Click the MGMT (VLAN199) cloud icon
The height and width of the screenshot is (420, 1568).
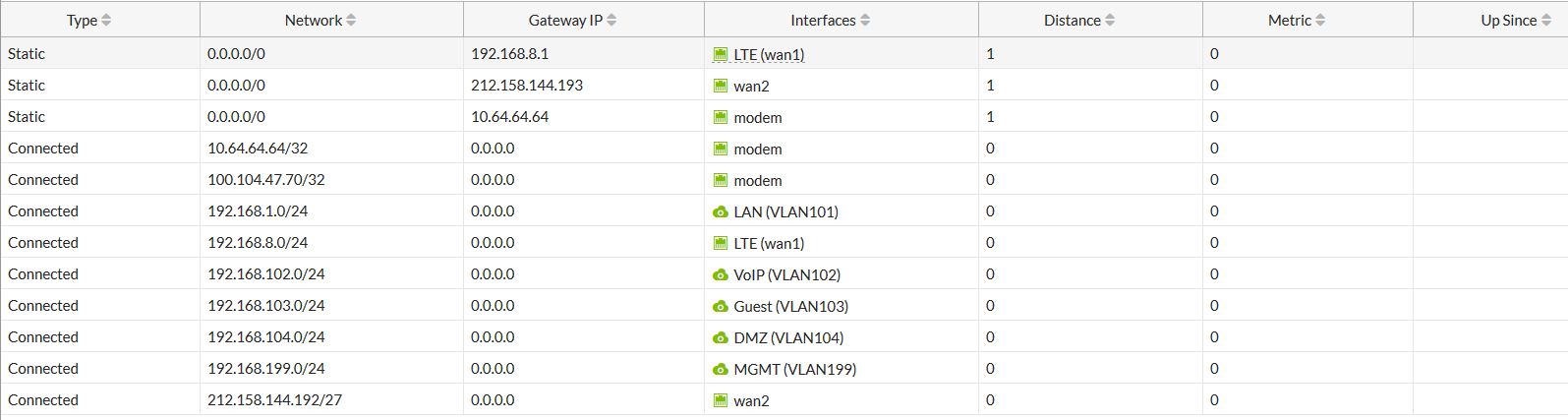[721, 370]
